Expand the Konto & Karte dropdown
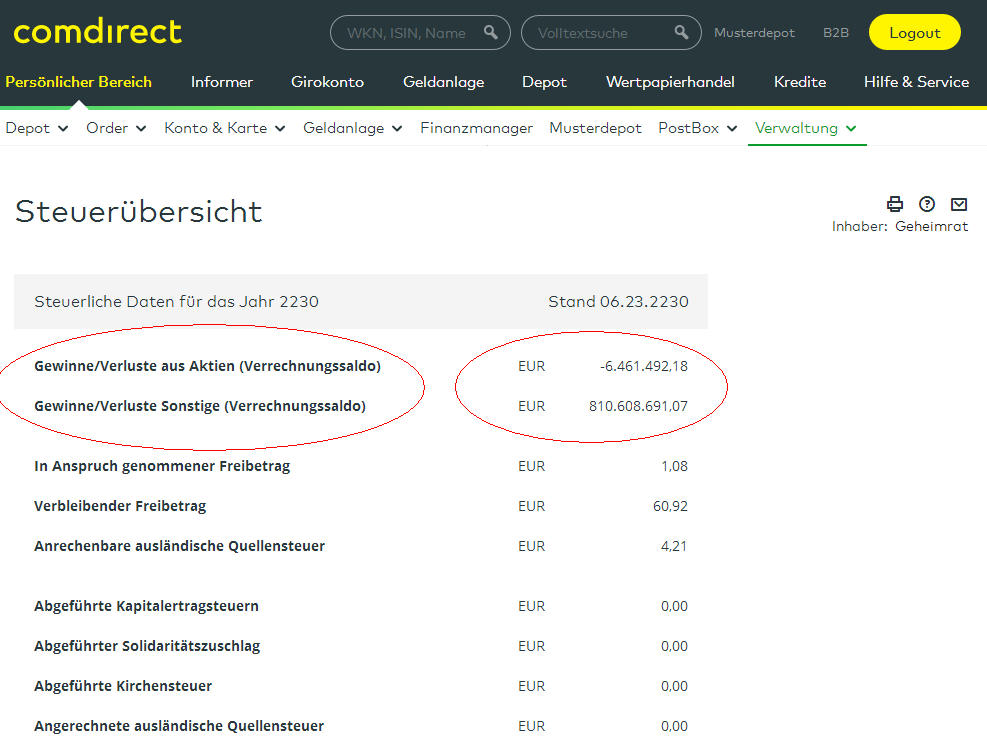Screen dimensions: 987x753 (x=225, y=128)
